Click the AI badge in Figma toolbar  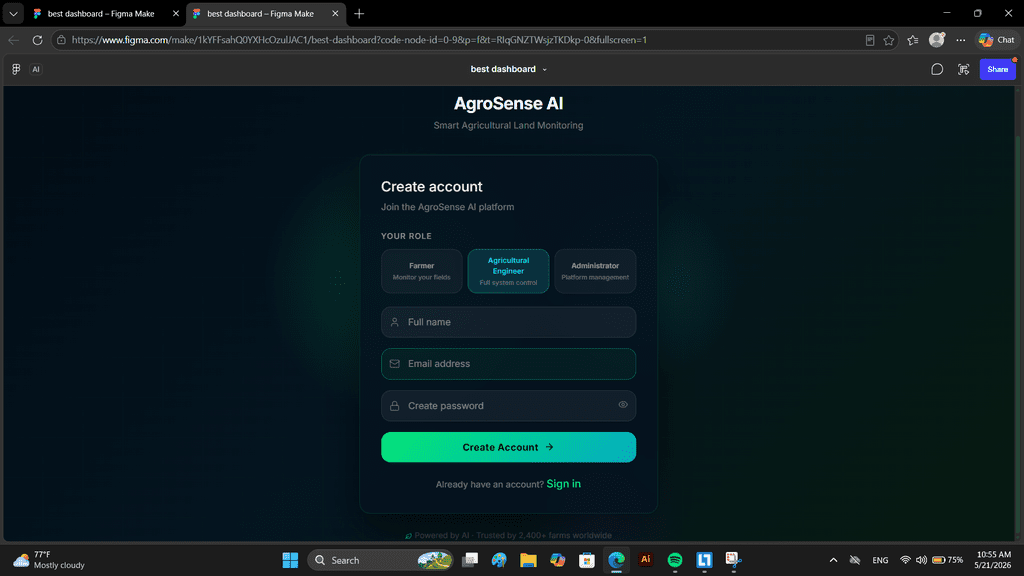pos(36,69)
